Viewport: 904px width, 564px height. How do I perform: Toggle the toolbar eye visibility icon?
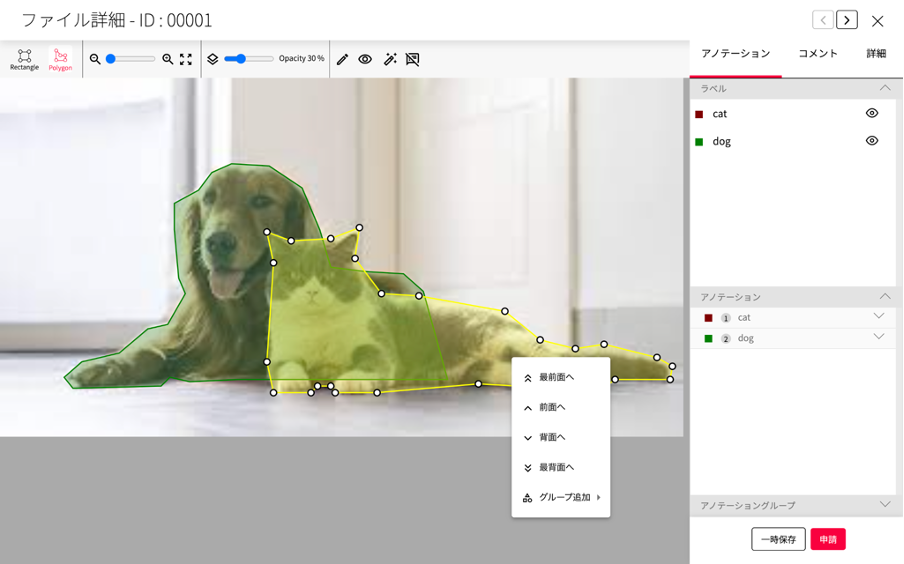[365, 59]
